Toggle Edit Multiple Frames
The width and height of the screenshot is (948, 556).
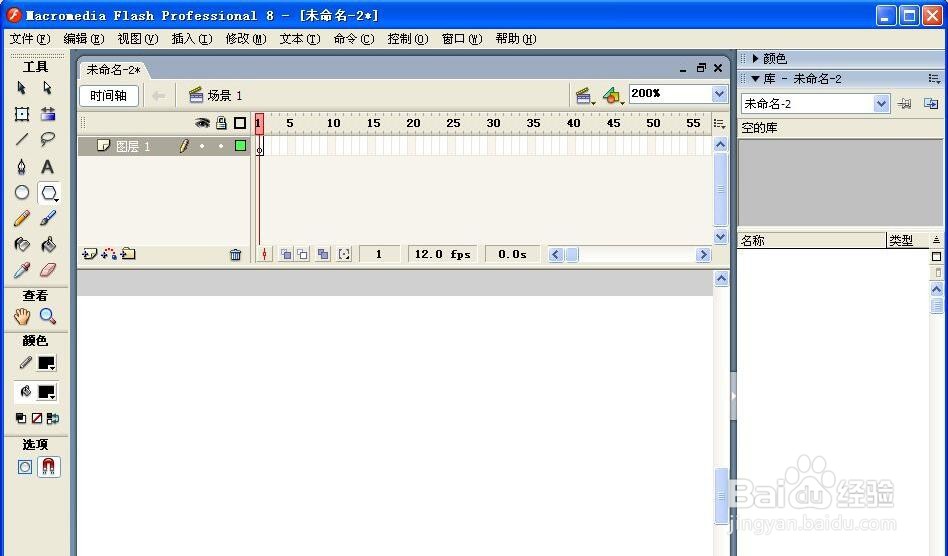(x=323, y=254)
